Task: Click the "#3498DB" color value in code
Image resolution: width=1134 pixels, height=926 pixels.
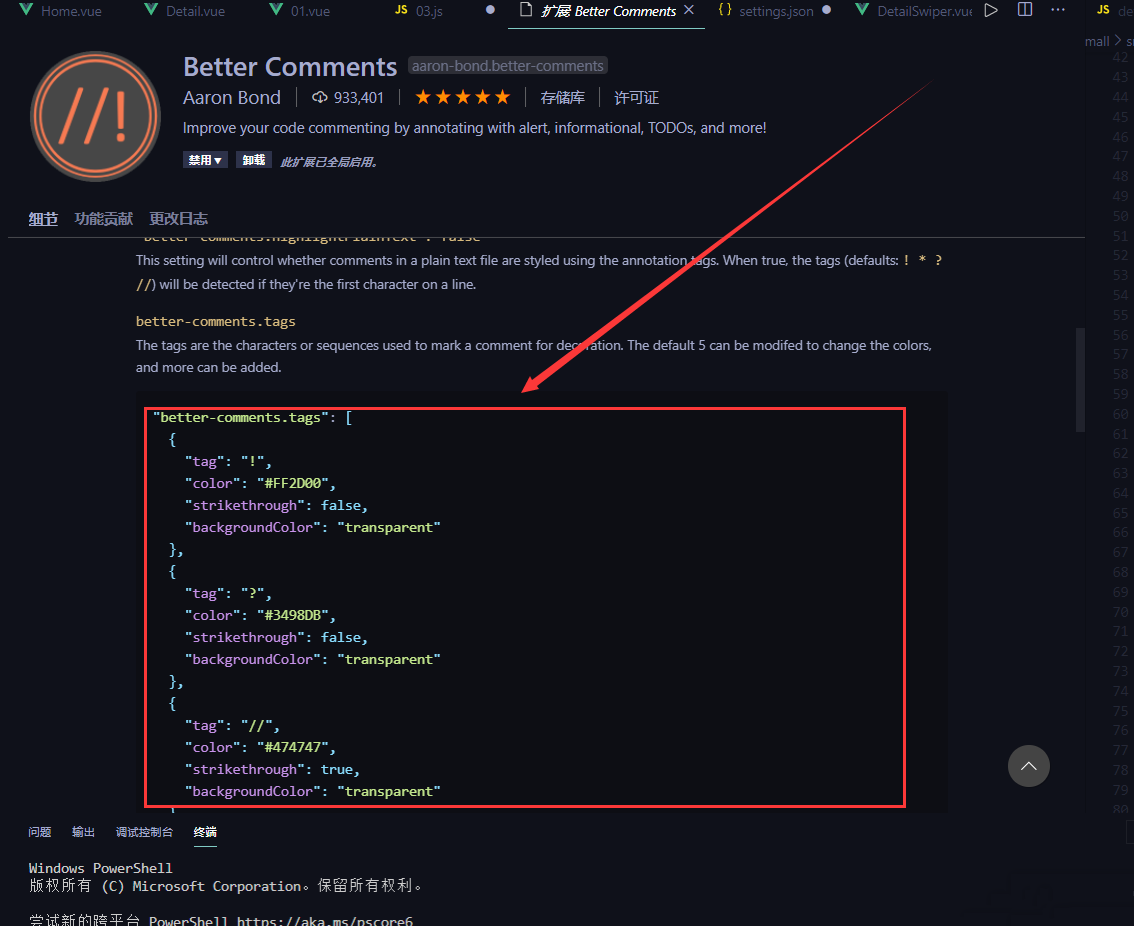Action: pyautogui.click(x=293, y=615)
